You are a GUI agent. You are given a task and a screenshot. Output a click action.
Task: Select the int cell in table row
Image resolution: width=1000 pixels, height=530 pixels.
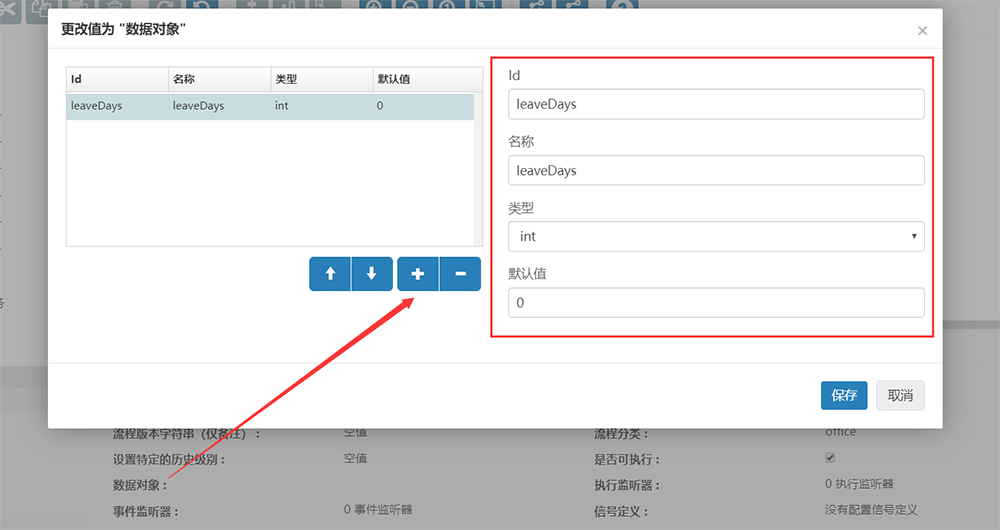point(321,106)
